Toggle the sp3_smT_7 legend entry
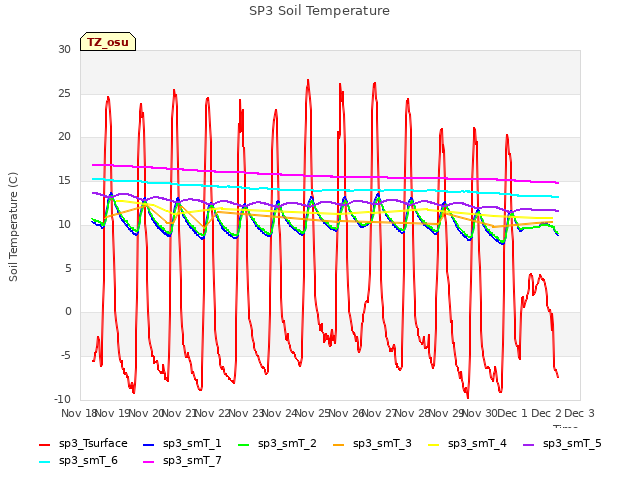Viewport: 640px width, 480px height. coord(182,461)
